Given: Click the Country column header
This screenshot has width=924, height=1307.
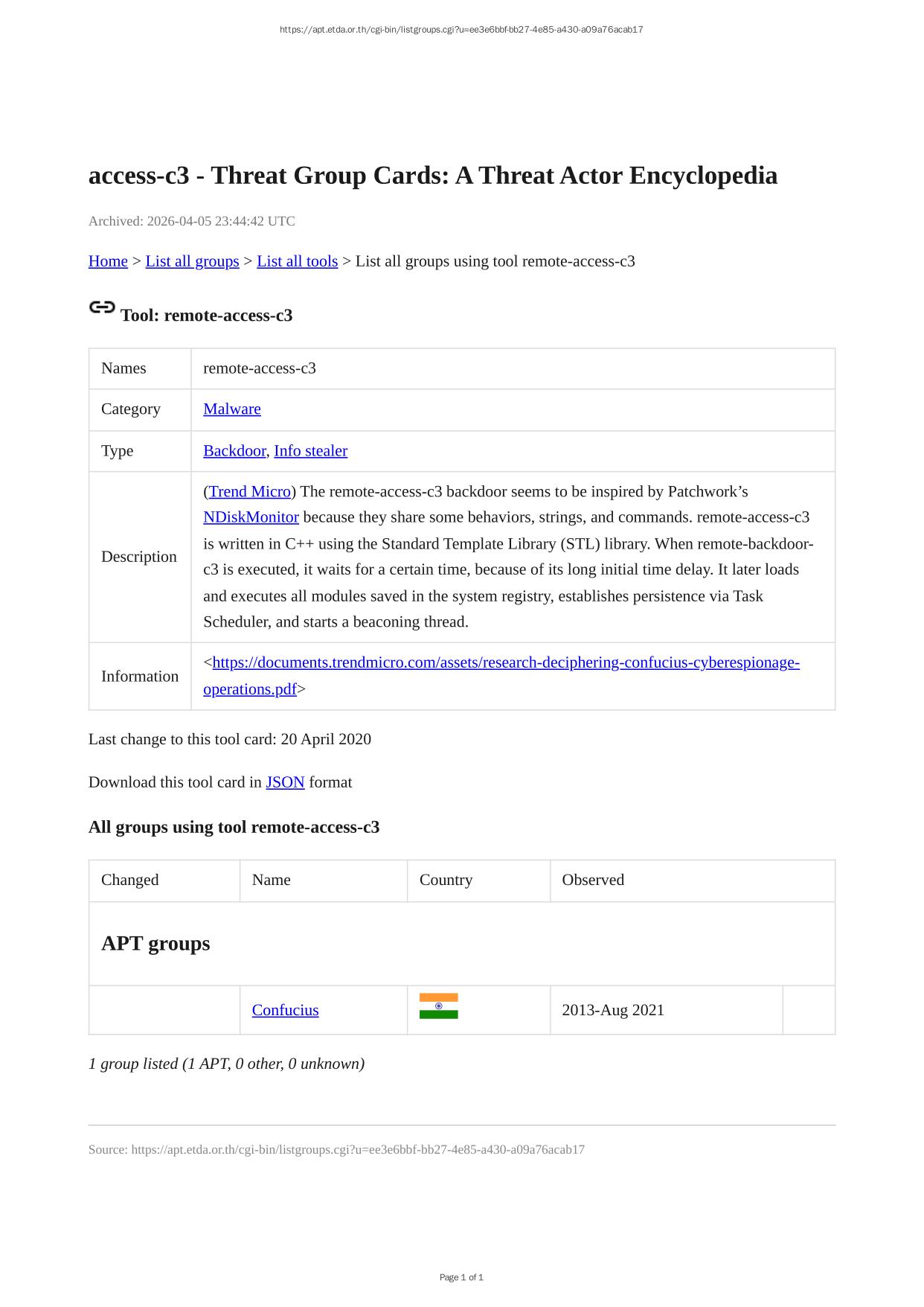Looking at the screenshot, I should coord(446,880).
